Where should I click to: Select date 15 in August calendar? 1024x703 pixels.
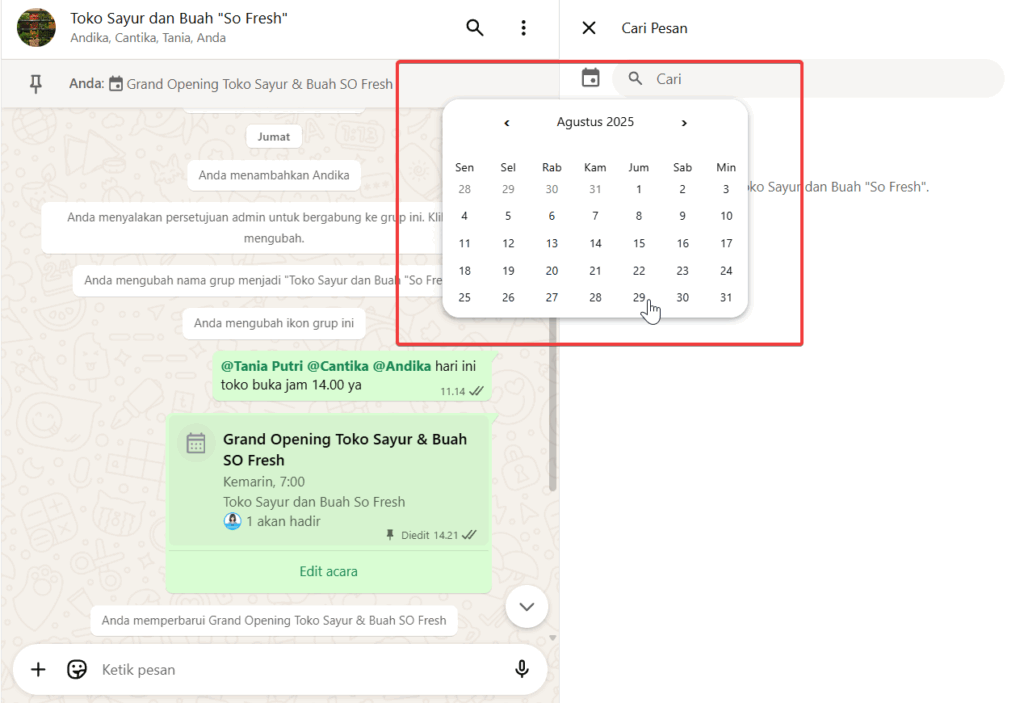tap(639, 243)
